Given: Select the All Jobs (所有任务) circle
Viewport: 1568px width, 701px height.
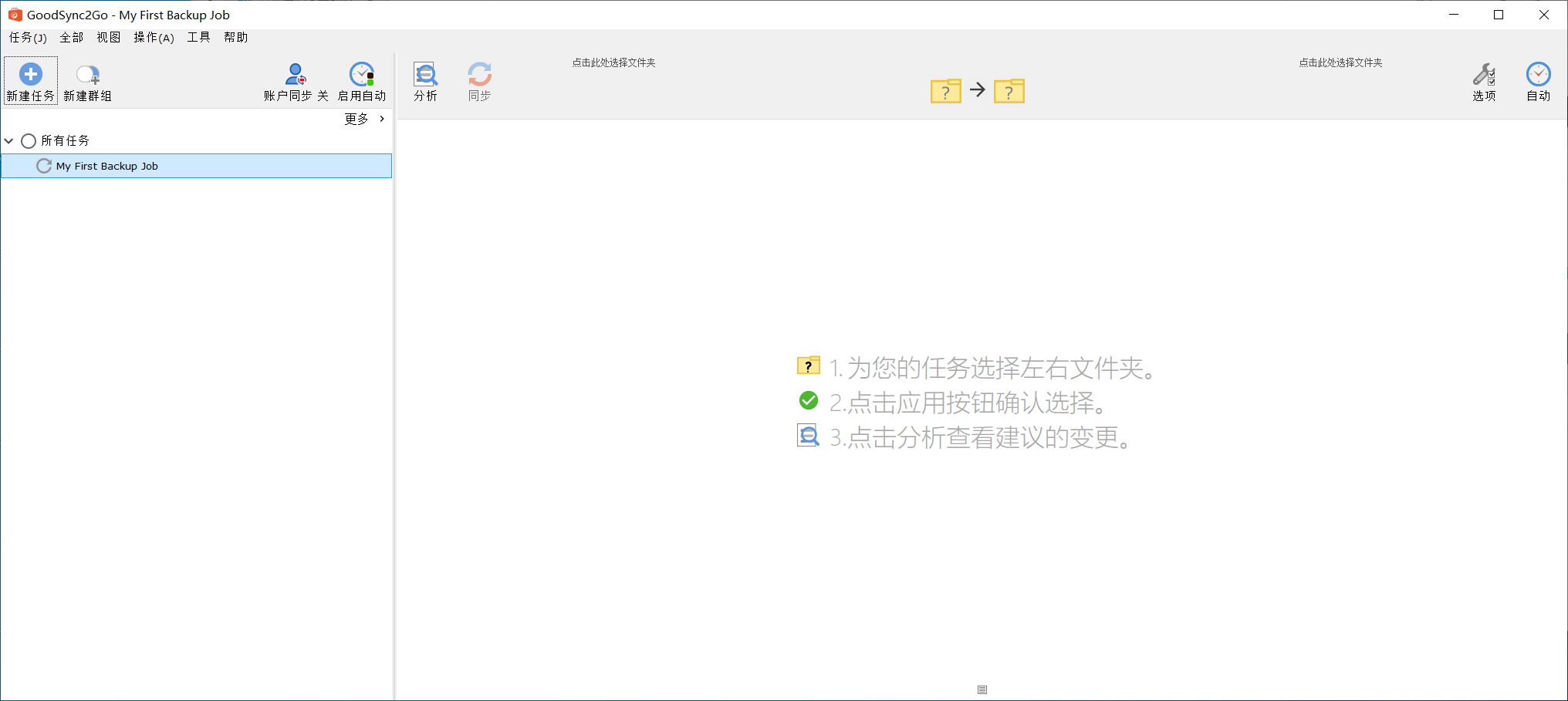Looking at the screenshot, I should coord(29,141).
